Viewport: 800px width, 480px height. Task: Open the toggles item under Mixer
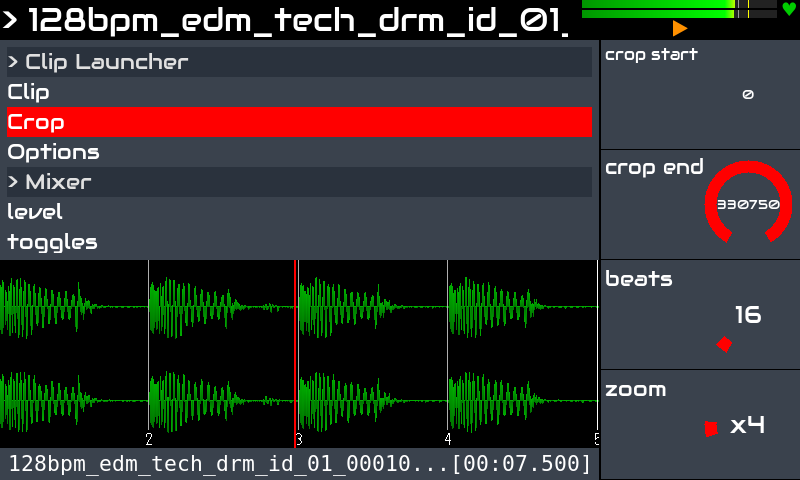299,242
